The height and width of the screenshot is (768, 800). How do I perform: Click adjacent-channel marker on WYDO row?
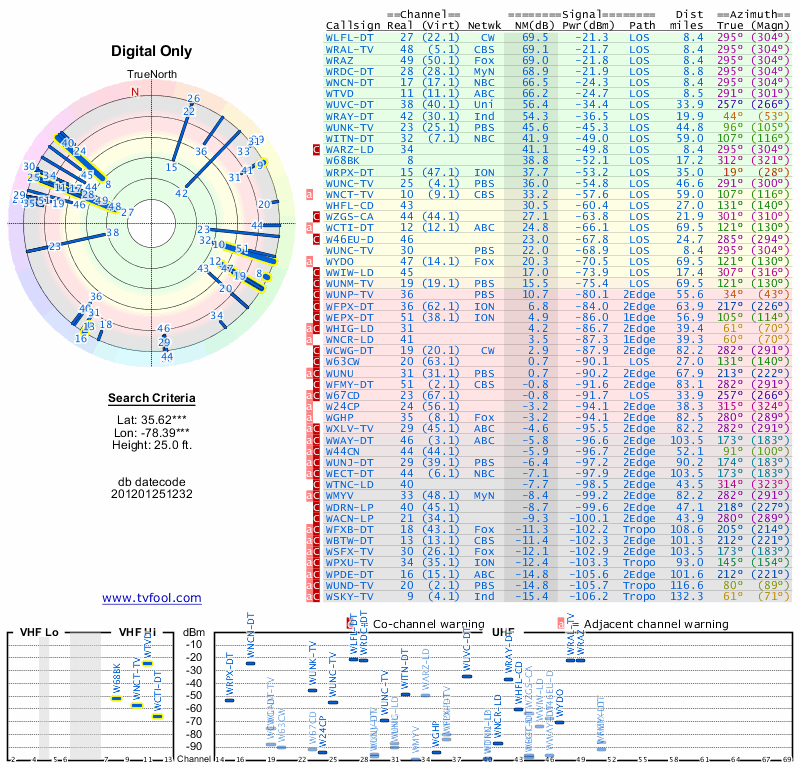[x=309, y=261]
